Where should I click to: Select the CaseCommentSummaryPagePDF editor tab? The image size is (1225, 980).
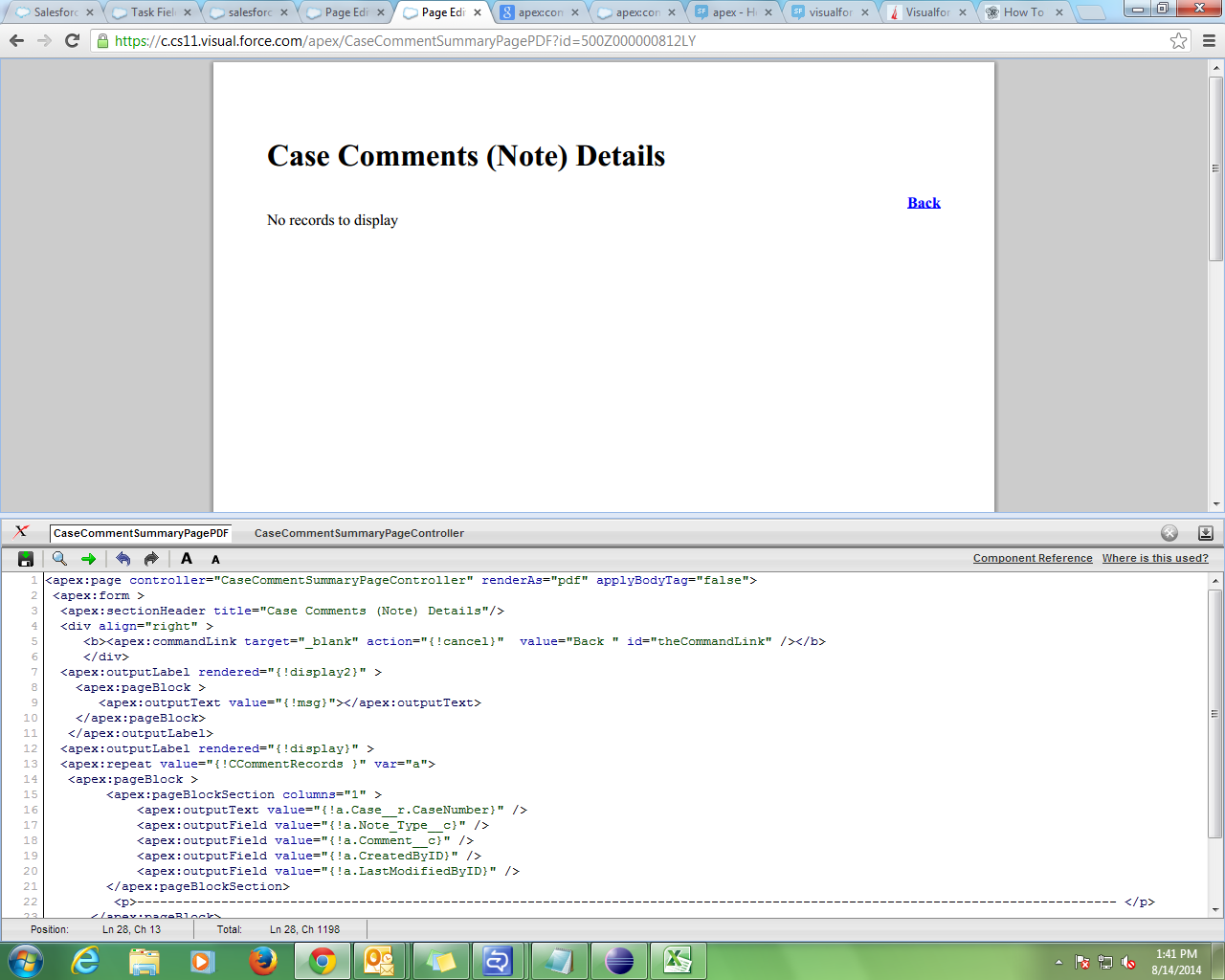[x=141, y=533]
